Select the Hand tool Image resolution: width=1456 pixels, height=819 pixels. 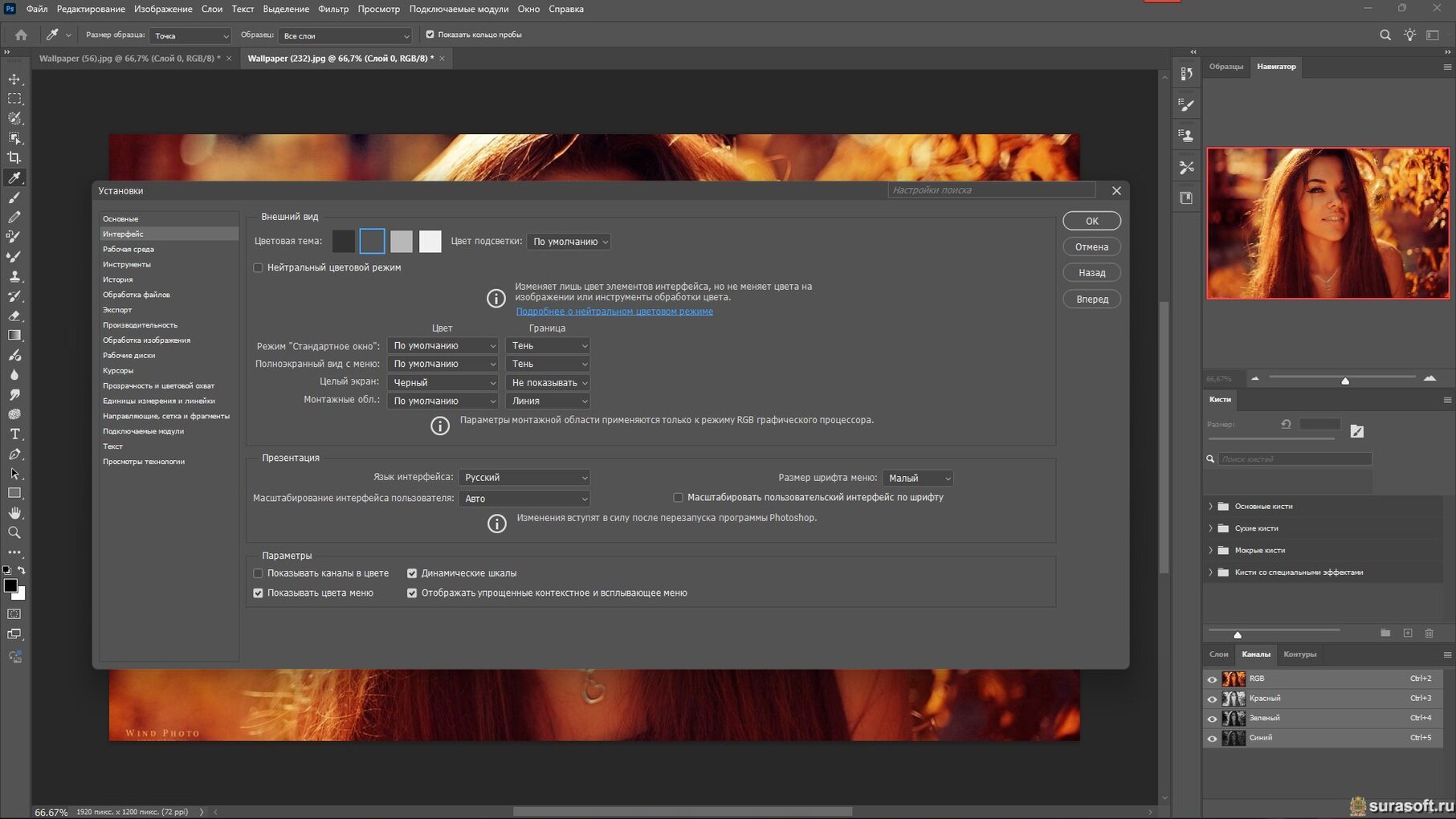[x=14, y=513]
